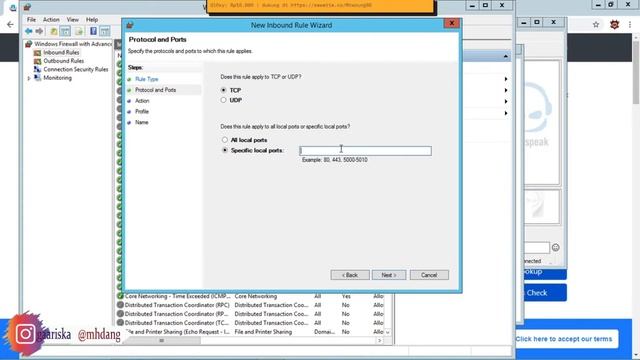The image size is (640, 360).
Task: Click the Next button in wizard
Action: 389,275
